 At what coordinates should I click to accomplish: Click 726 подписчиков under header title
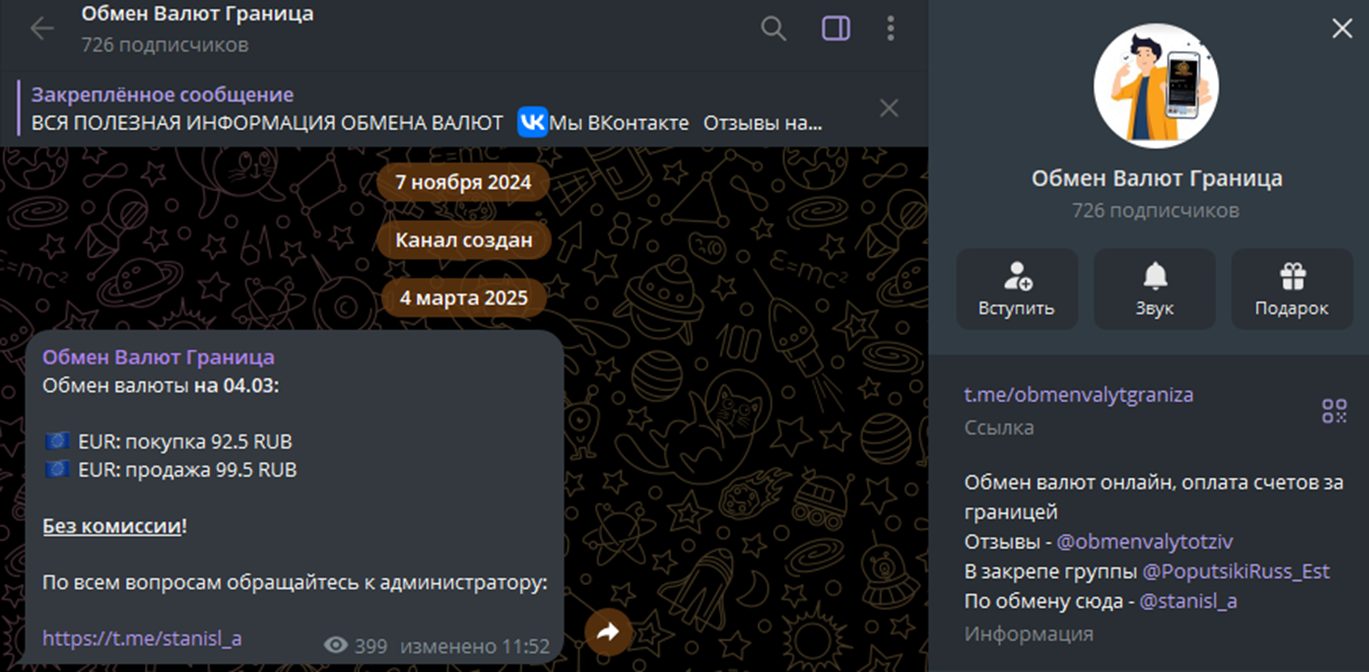click(165, 45)
